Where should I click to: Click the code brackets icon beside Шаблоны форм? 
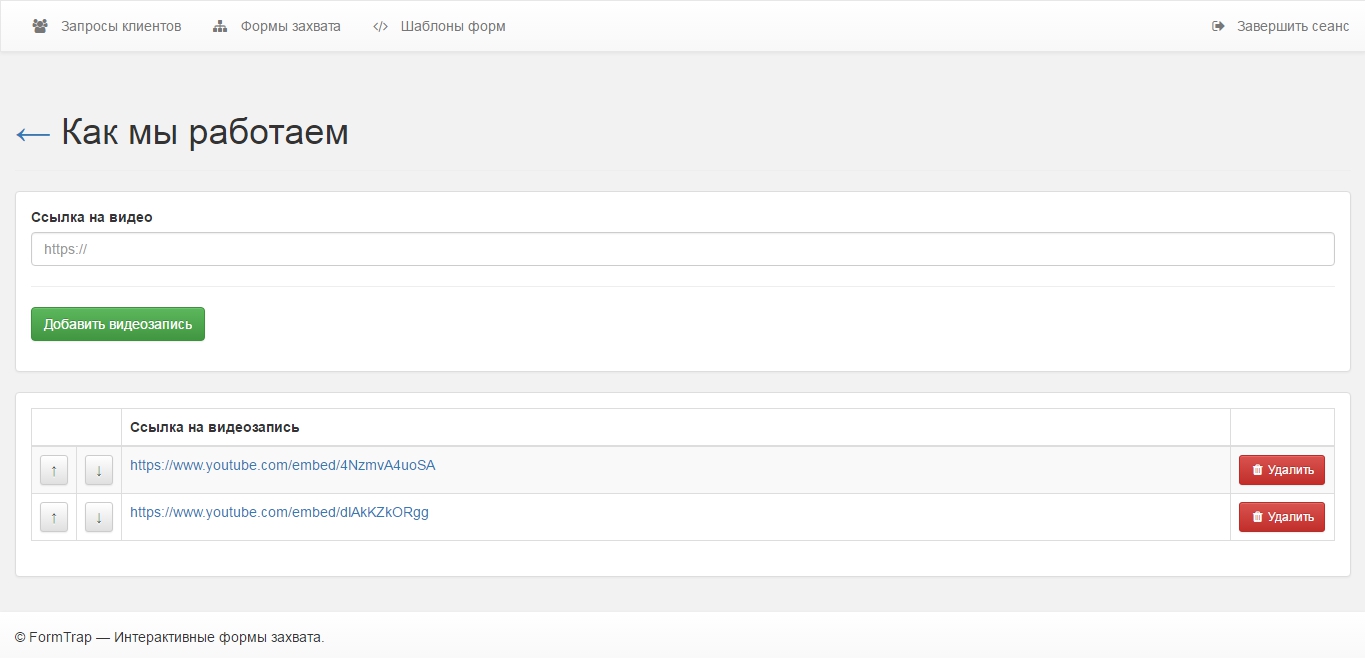380,26
